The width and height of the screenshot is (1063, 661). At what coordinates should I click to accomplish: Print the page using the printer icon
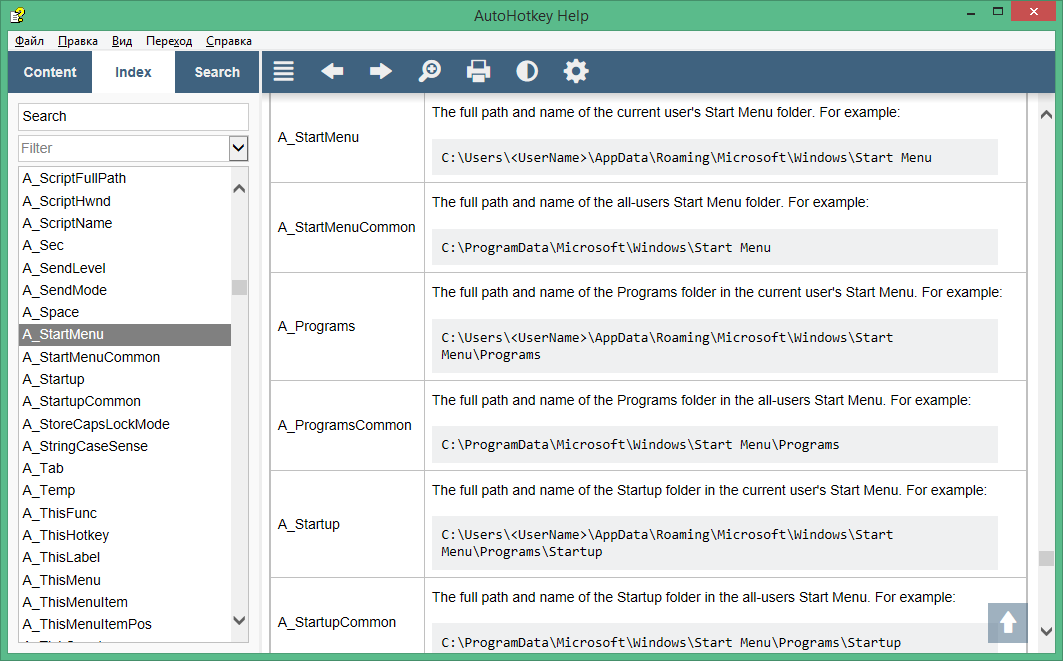(478, 71)
